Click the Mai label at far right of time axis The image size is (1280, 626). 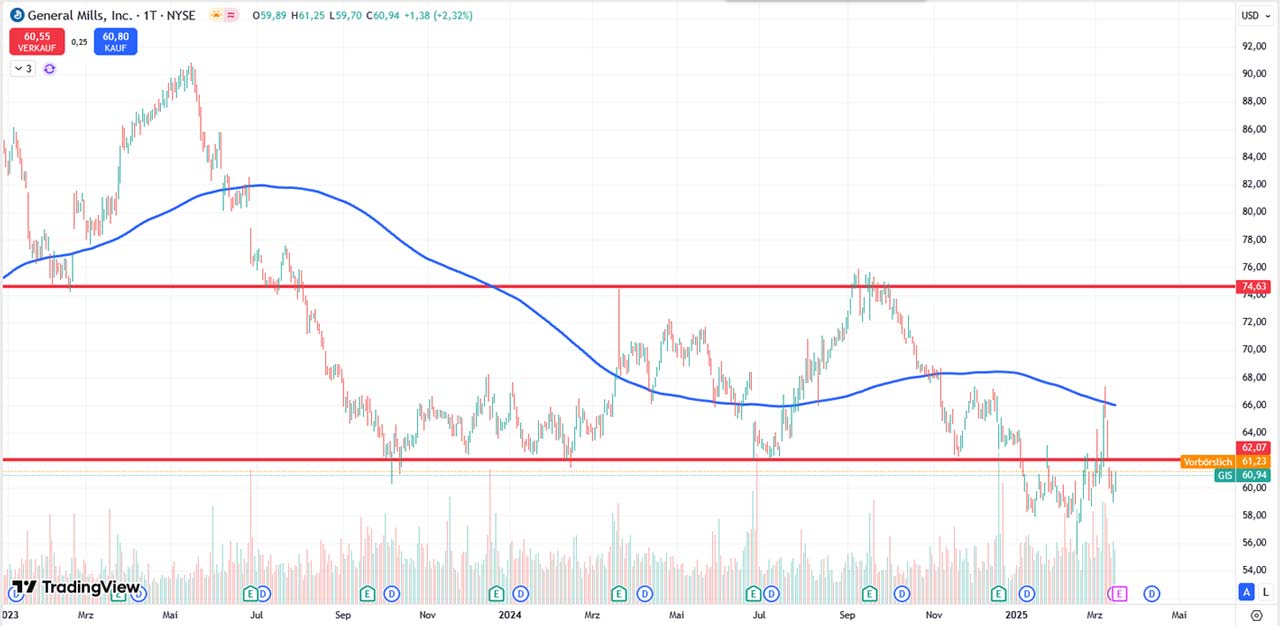(x=1180, y=613)
